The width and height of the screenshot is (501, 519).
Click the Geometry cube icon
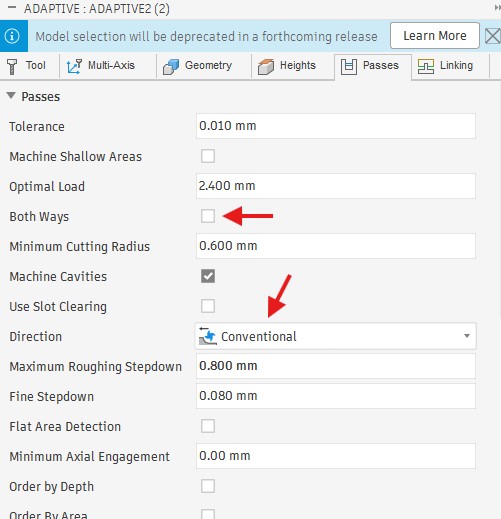171,67
